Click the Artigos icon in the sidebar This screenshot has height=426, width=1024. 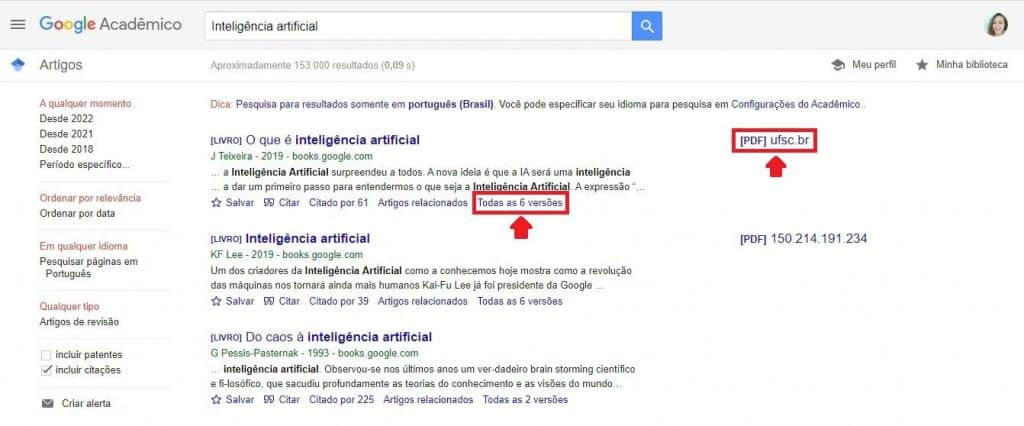pyautogui.click(x=18, y=65)
